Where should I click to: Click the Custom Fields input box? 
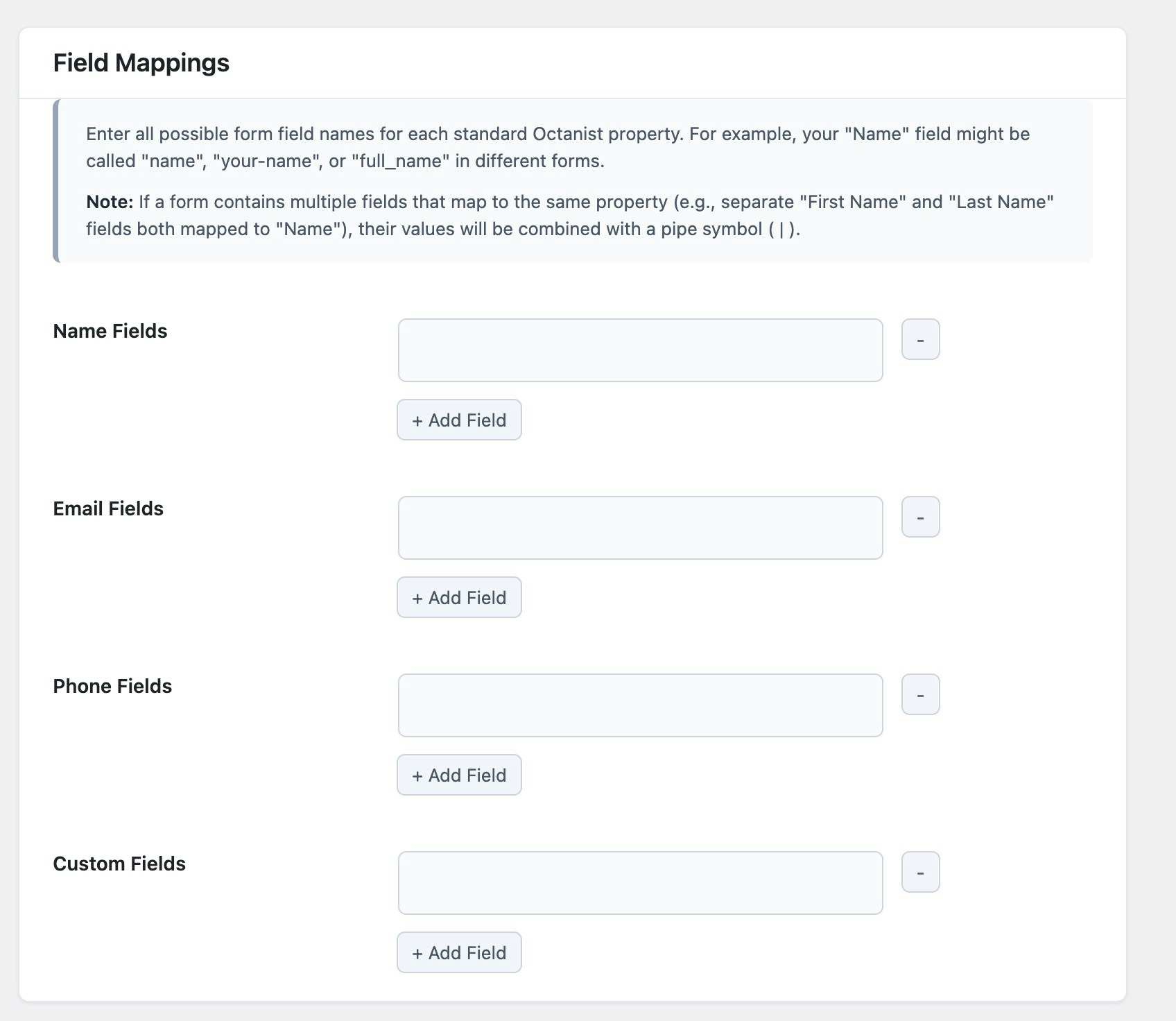639,882
